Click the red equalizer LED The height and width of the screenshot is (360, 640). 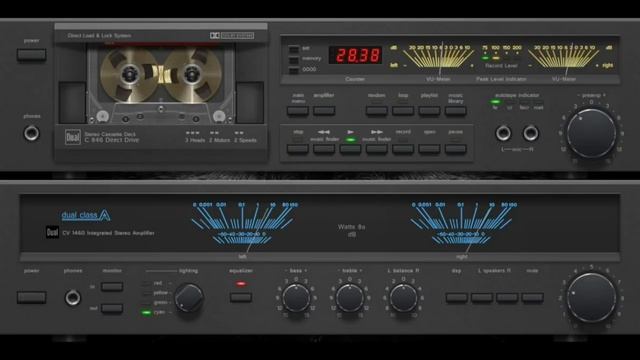(x=241, y=284)
